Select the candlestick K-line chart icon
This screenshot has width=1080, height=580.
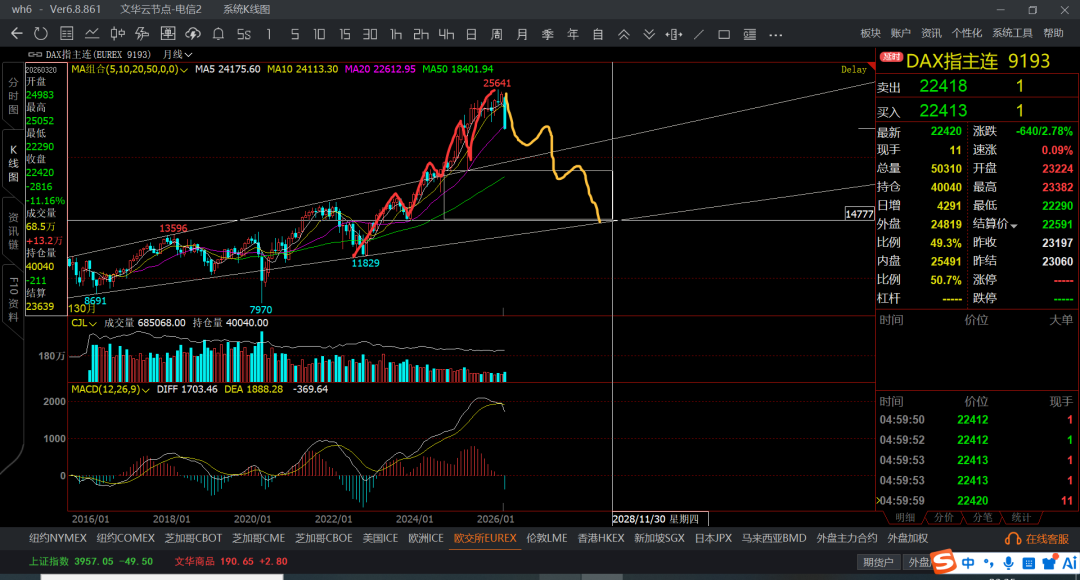pos(118,33)
